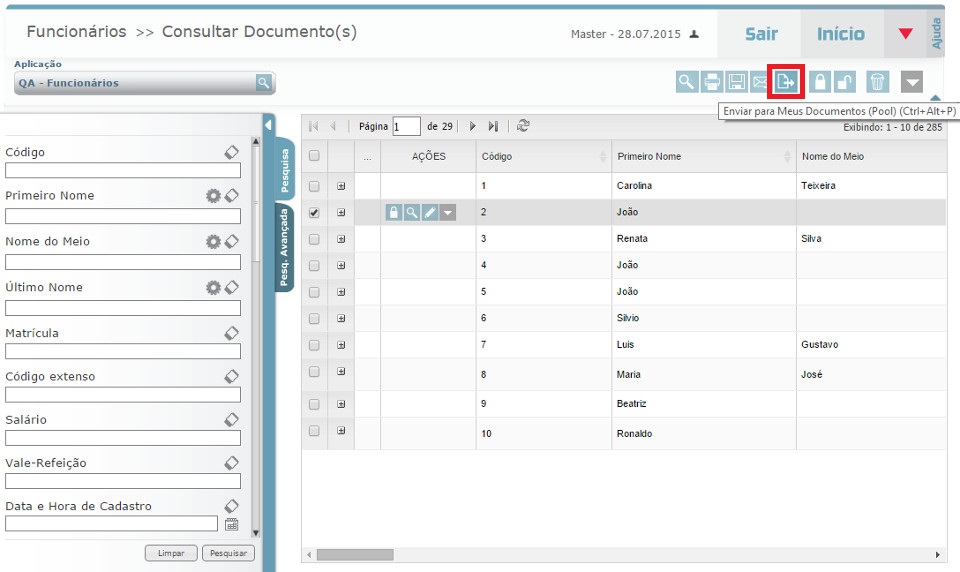
Task: Click the print toolbar icon
Action: pyautogui.click(x=711, y=81)
